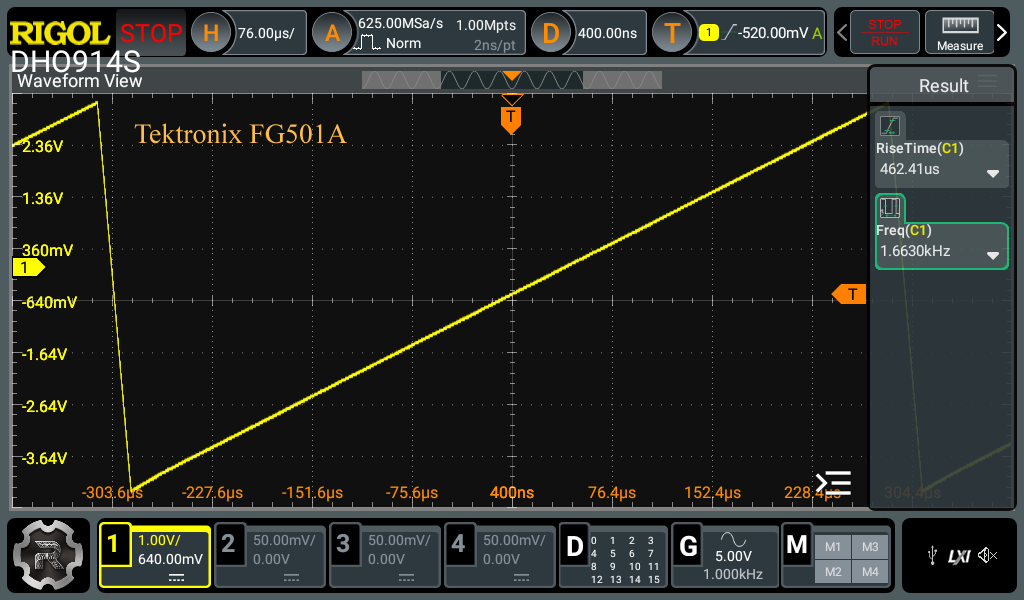Click the 76.4µs time axis label

coord(612,492)
